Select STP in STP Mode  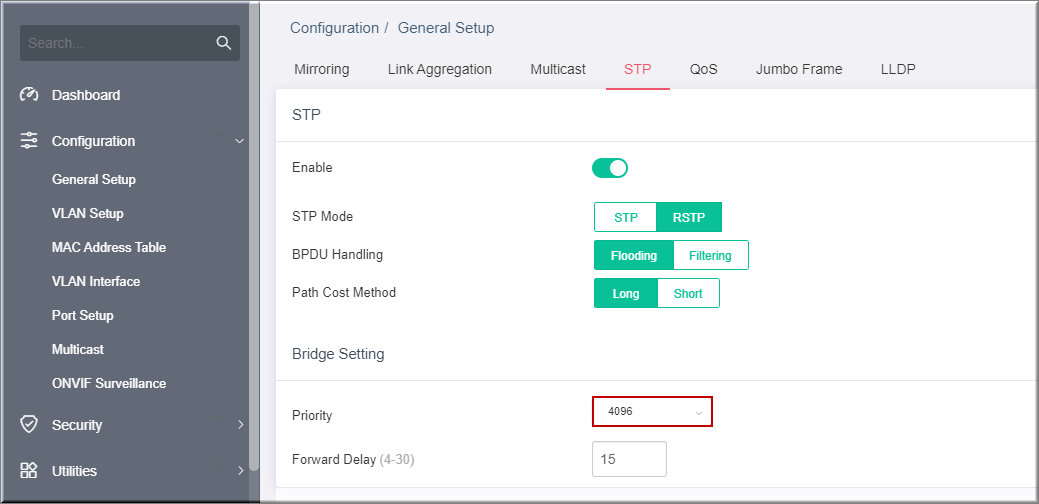tap(626, 217)
